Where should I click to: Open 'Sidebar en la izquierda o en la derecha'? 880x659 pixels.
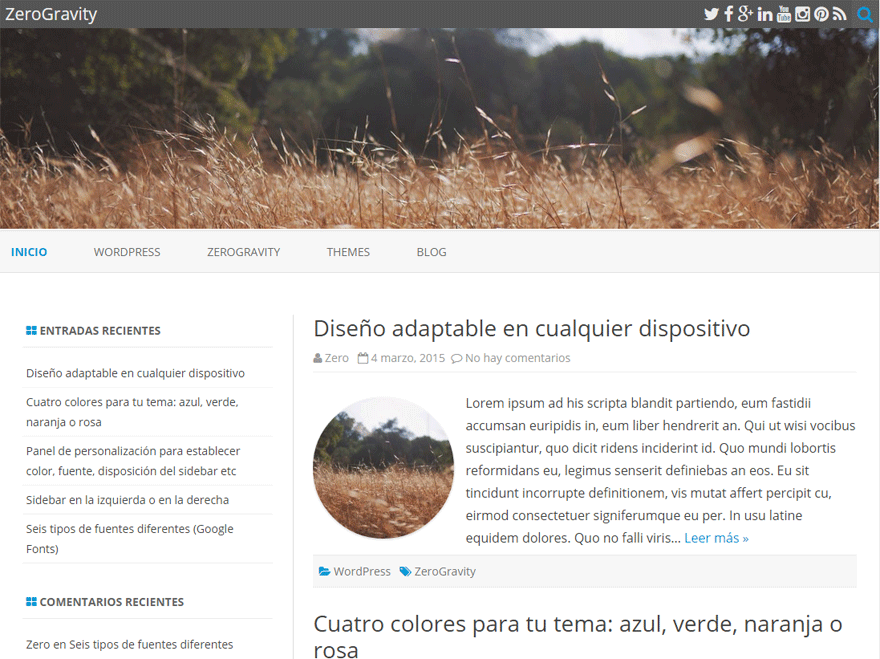[127, 500]
